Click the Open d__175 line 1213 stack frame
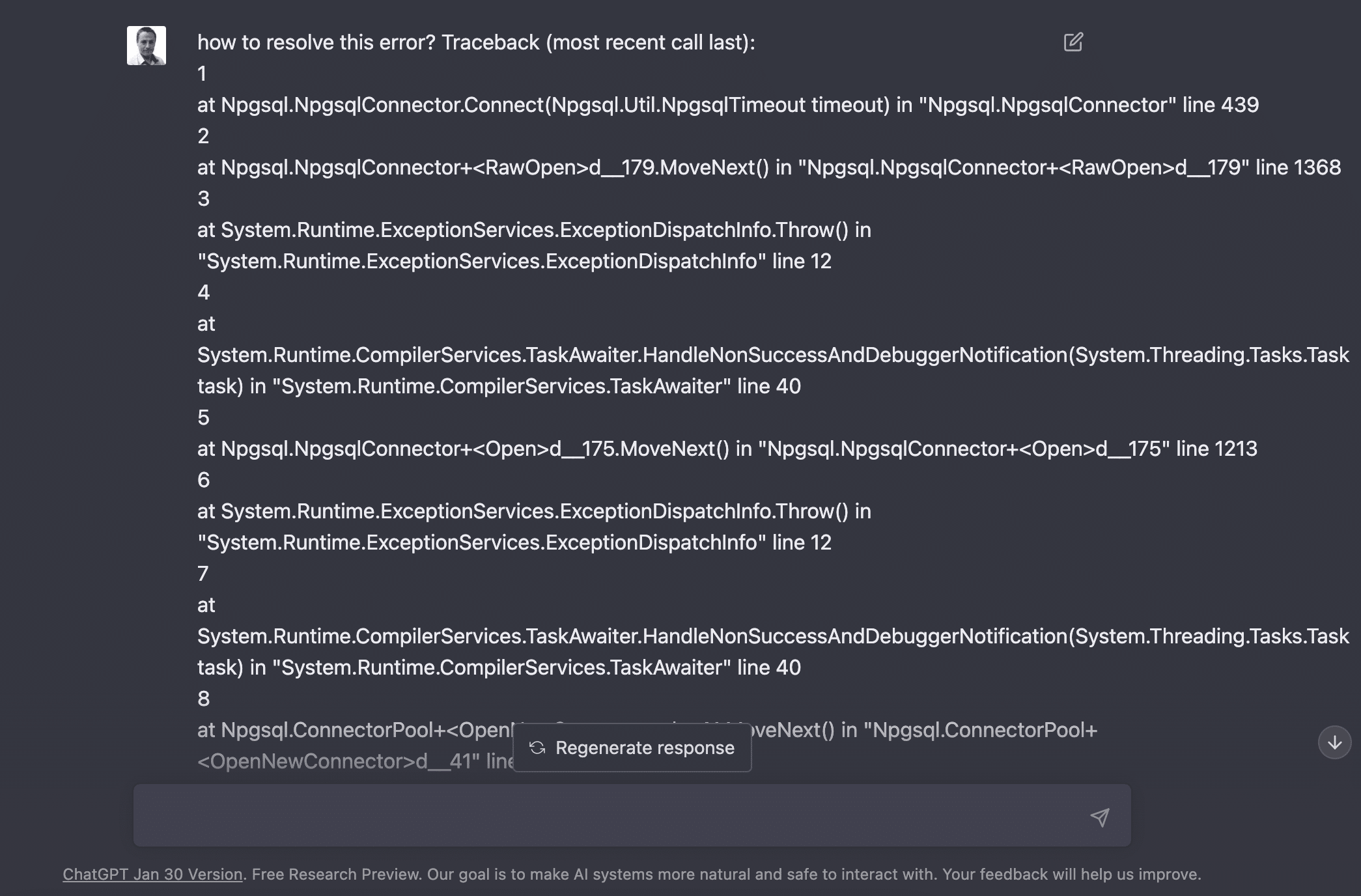The width and height of the screenshot is (1361, 896). pos(727,449)
